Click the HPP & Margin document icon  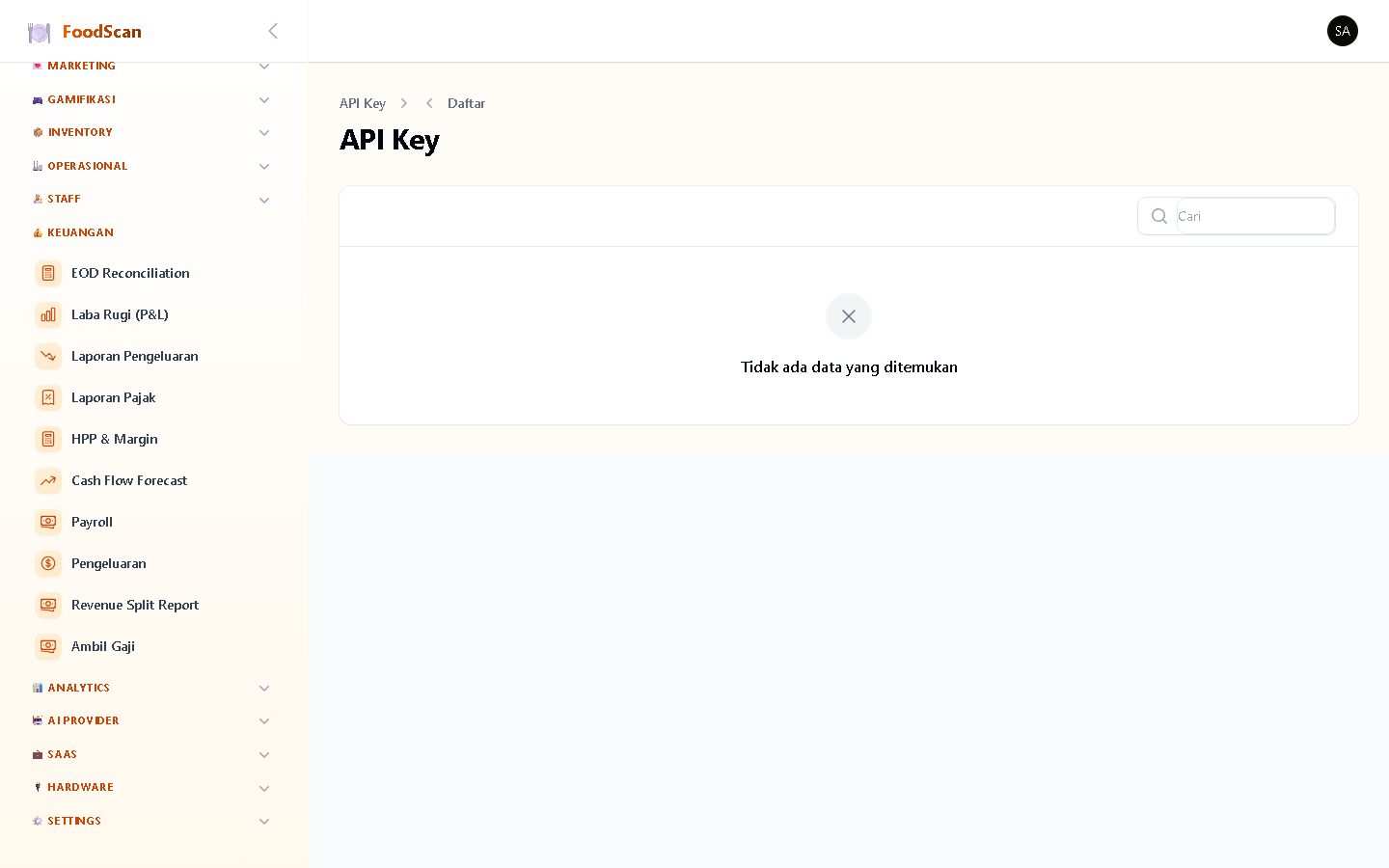(48, 439)
